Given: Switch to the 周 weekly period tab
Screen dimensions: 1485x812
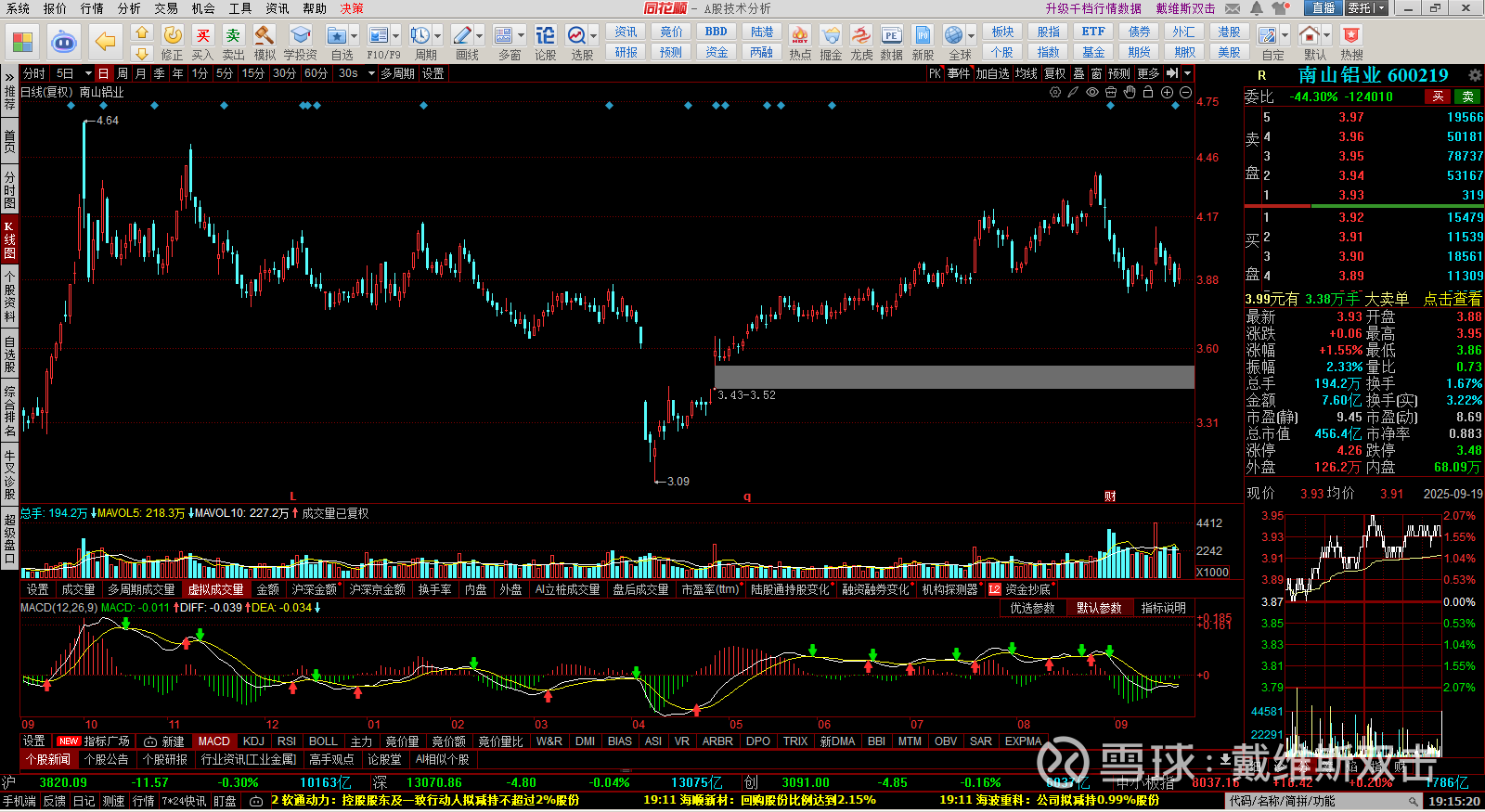Looking at the screenshot, I should pos(123,73).
